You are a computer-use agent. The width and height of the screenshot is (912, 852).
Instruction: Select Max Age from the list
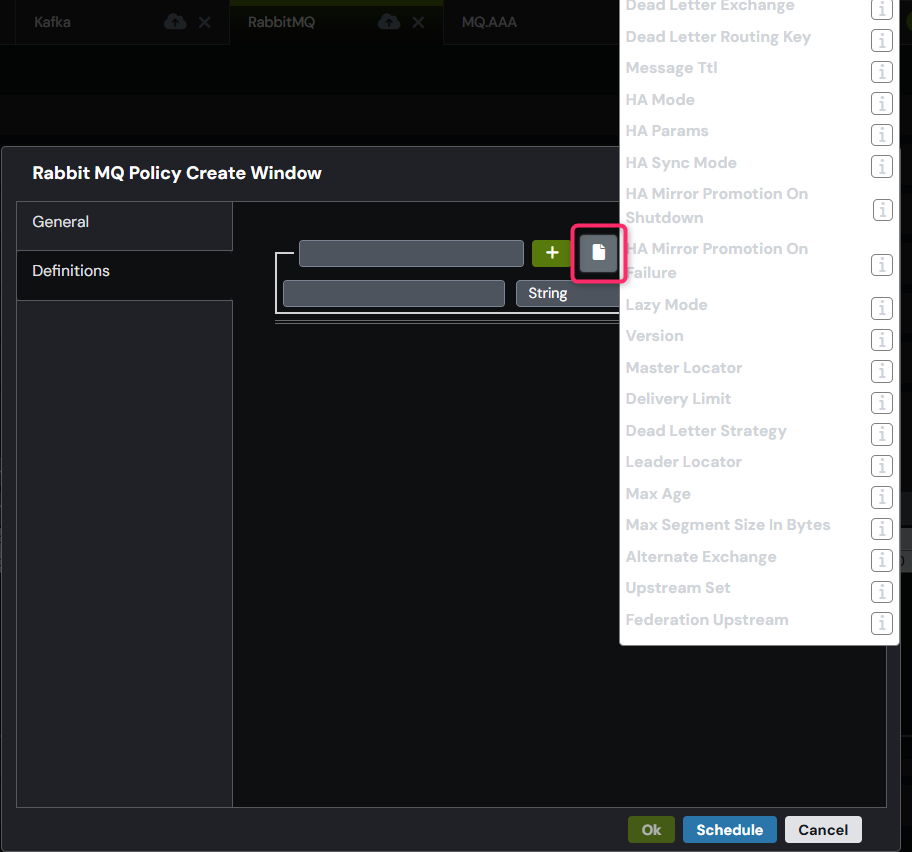click(658, 494)
